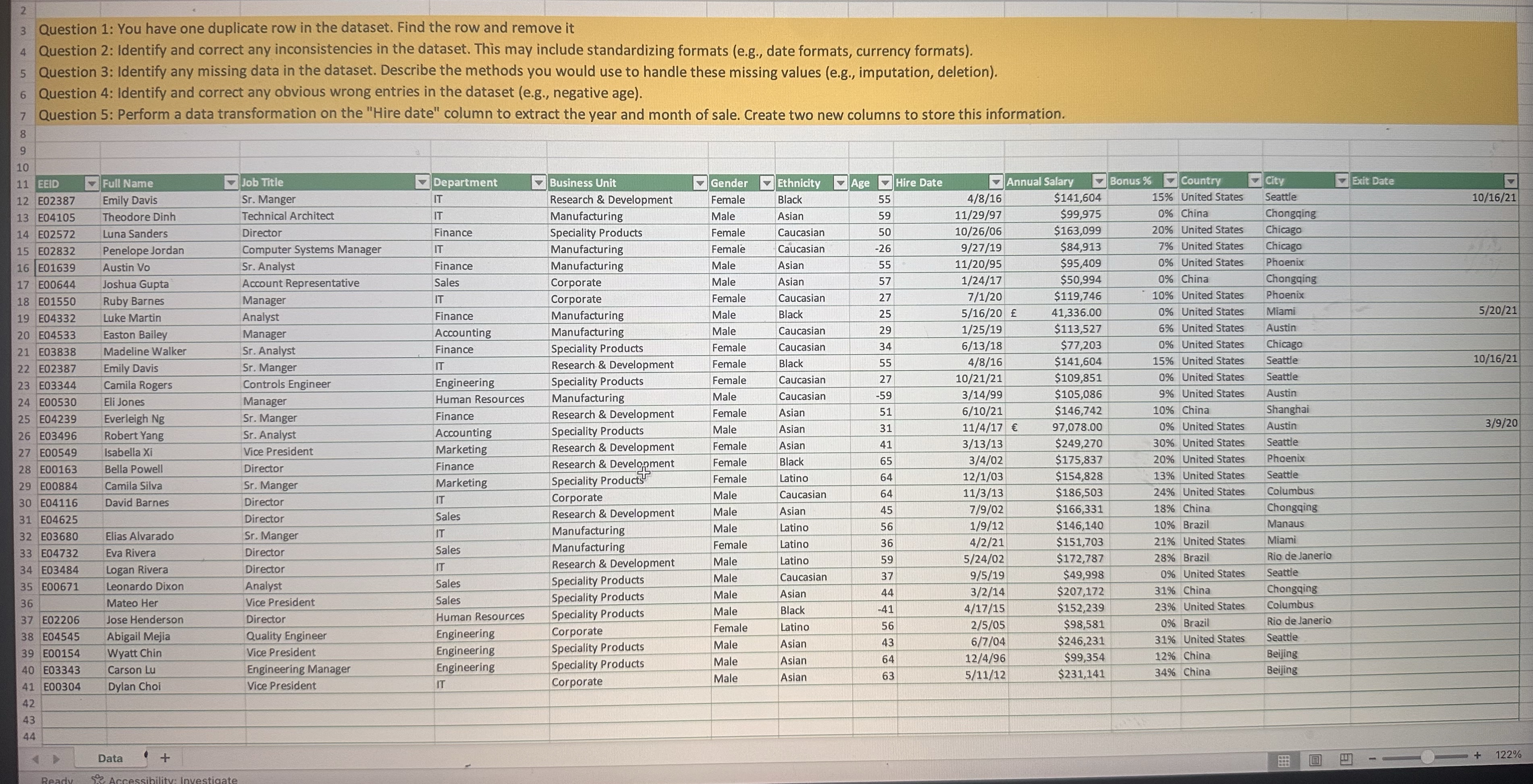Screen dimensions: 1533x784
Task: Switch to Page Layout view
Action: click(1315, 759)
